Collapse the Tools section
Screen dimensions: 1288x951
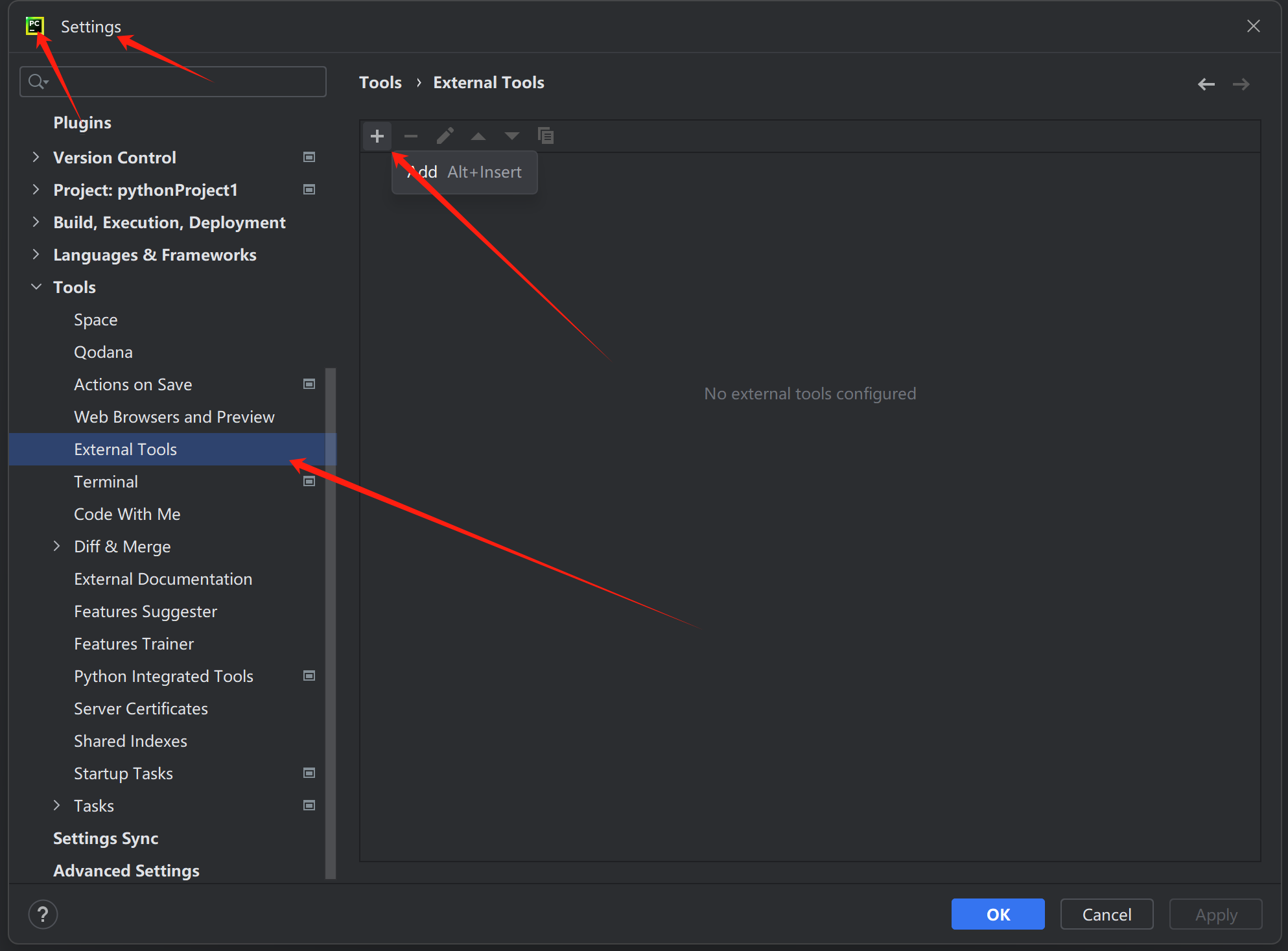[x=36, y=287]
